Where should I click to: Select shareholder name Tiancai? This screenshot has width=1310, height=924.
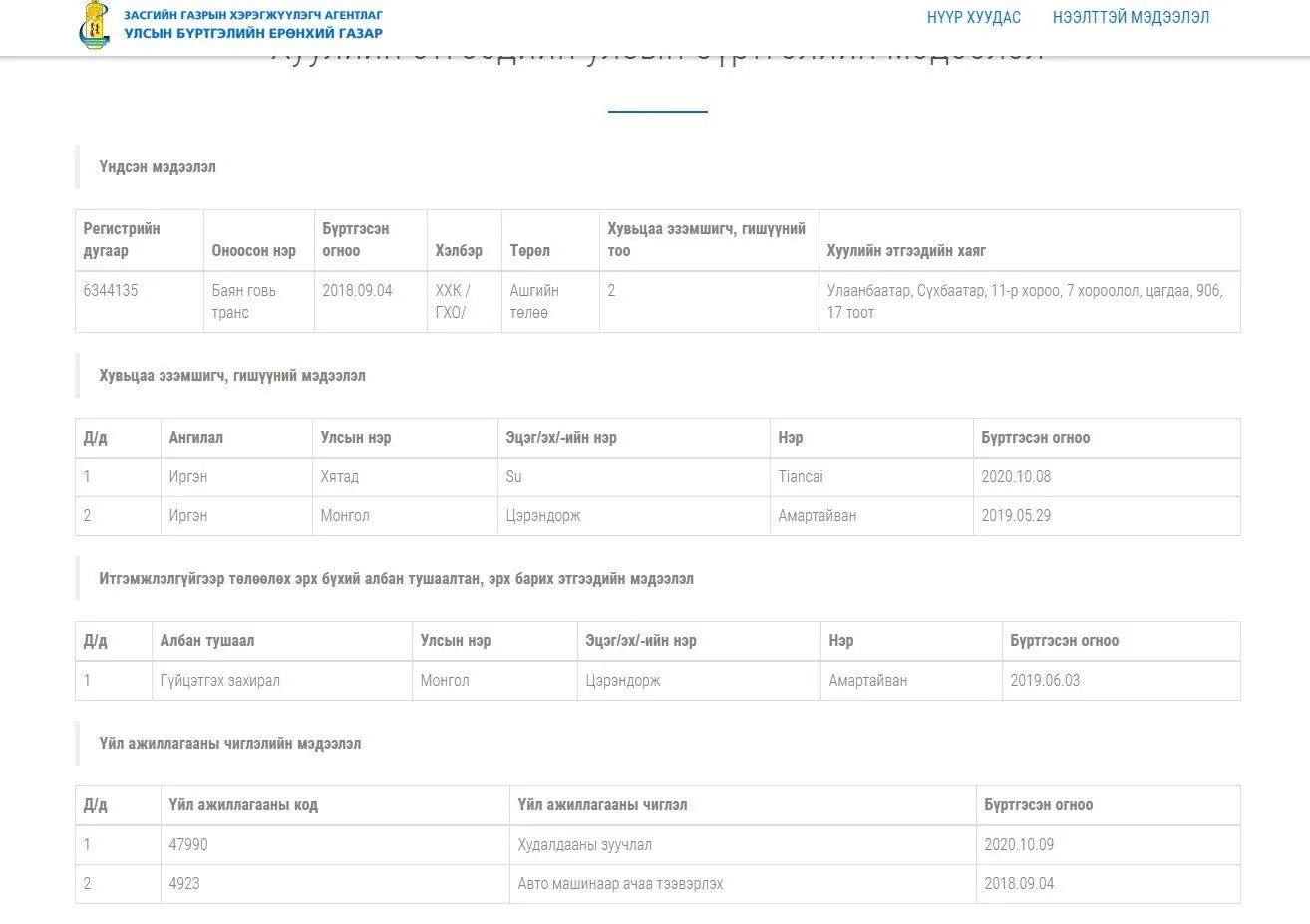click(x=801, y=476)
